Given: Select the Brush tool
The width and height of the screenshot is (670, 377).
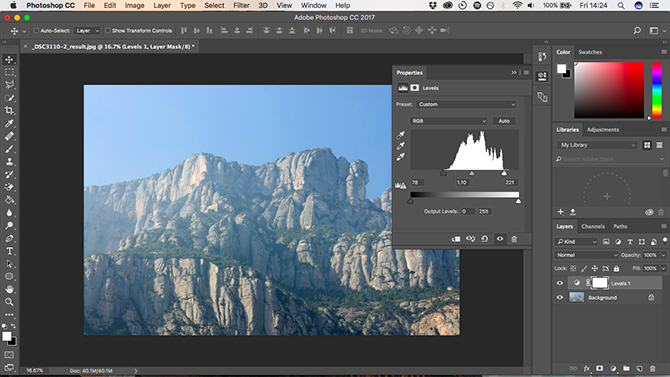Looking at the screenshot, I should coord(9,149).
